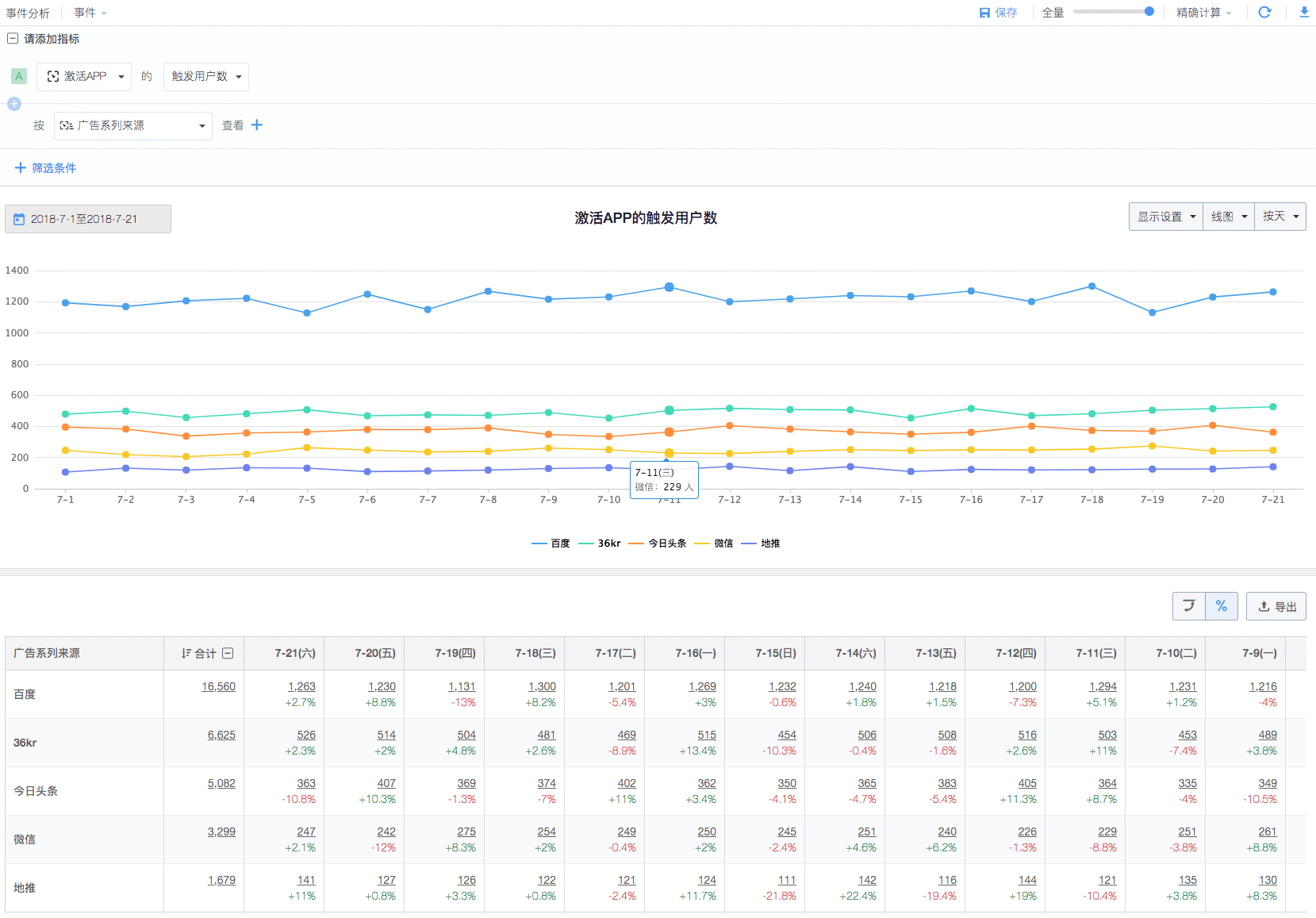Toggle 今日头条 series in chart legend

click(x=658, y=544)
